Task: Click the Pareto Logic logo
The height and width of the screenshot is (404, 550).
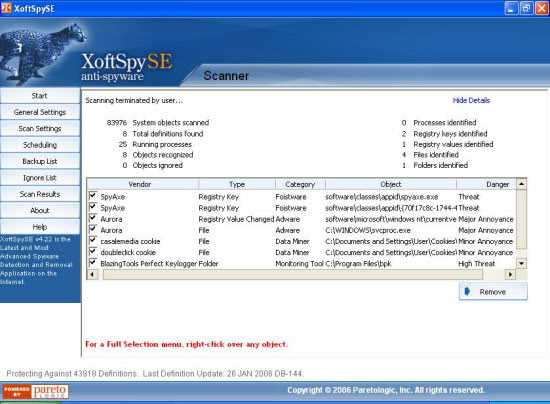Action: coord(35,391)
